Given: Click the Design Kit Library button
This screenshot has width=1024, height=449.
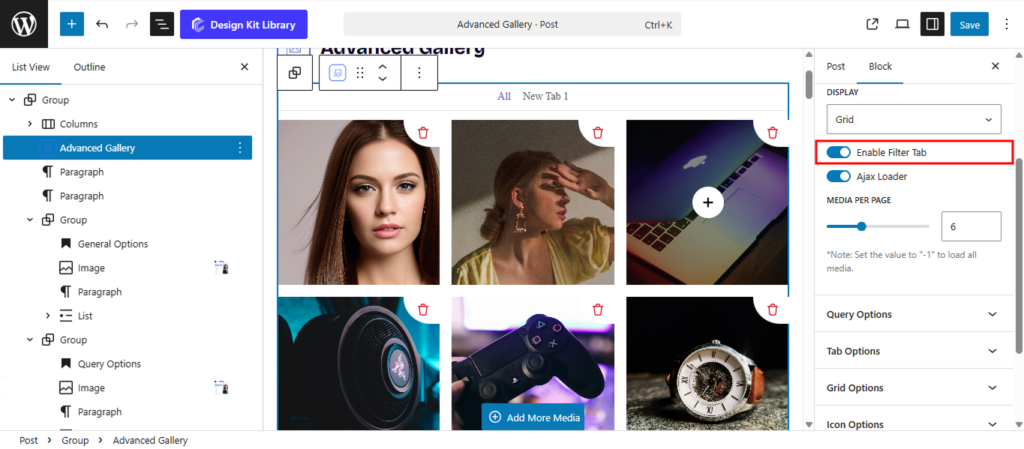Looking at the screenshot, I should tap(244, 24).
